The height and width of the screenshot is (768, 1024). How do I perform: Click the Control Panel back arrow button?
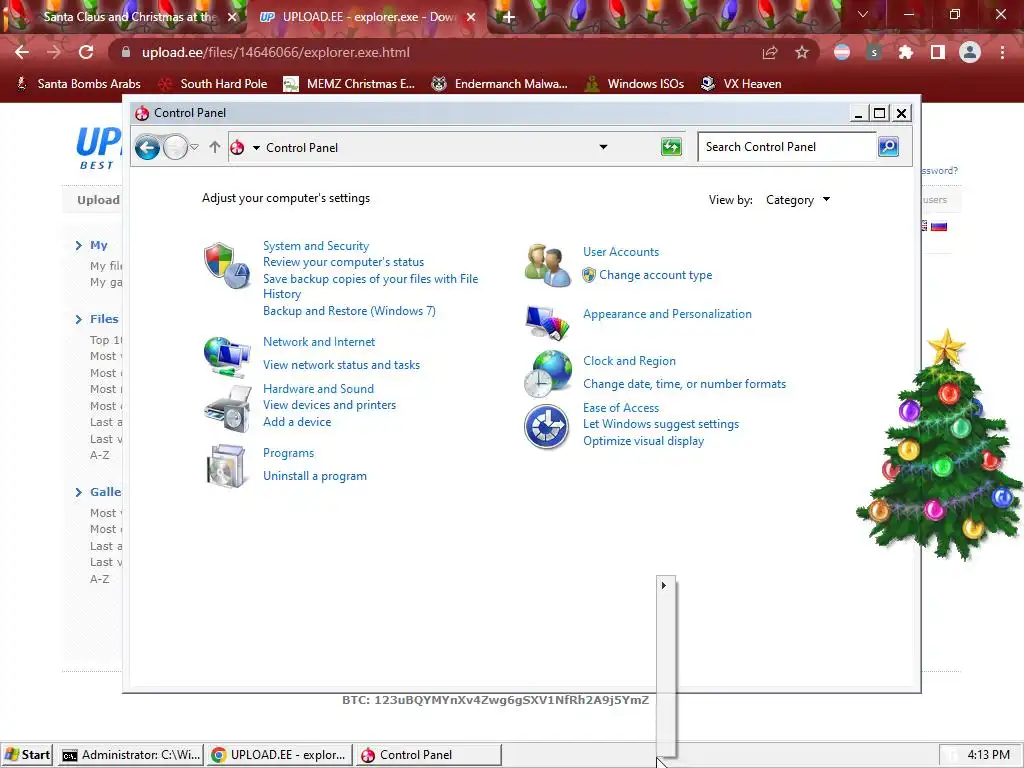coord(148,148)
